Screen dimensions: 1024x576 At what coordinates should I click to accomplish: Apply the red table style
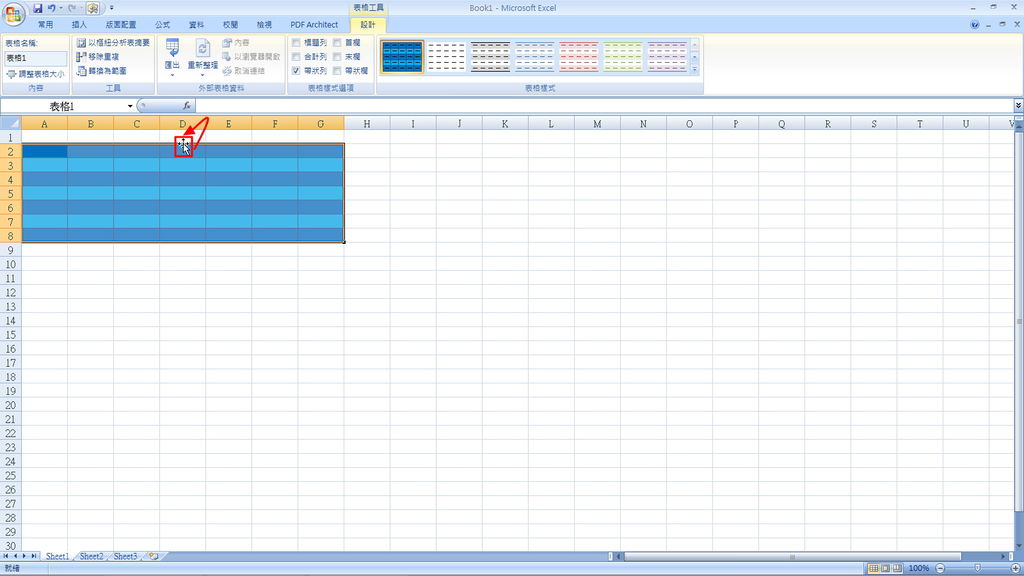579,57
